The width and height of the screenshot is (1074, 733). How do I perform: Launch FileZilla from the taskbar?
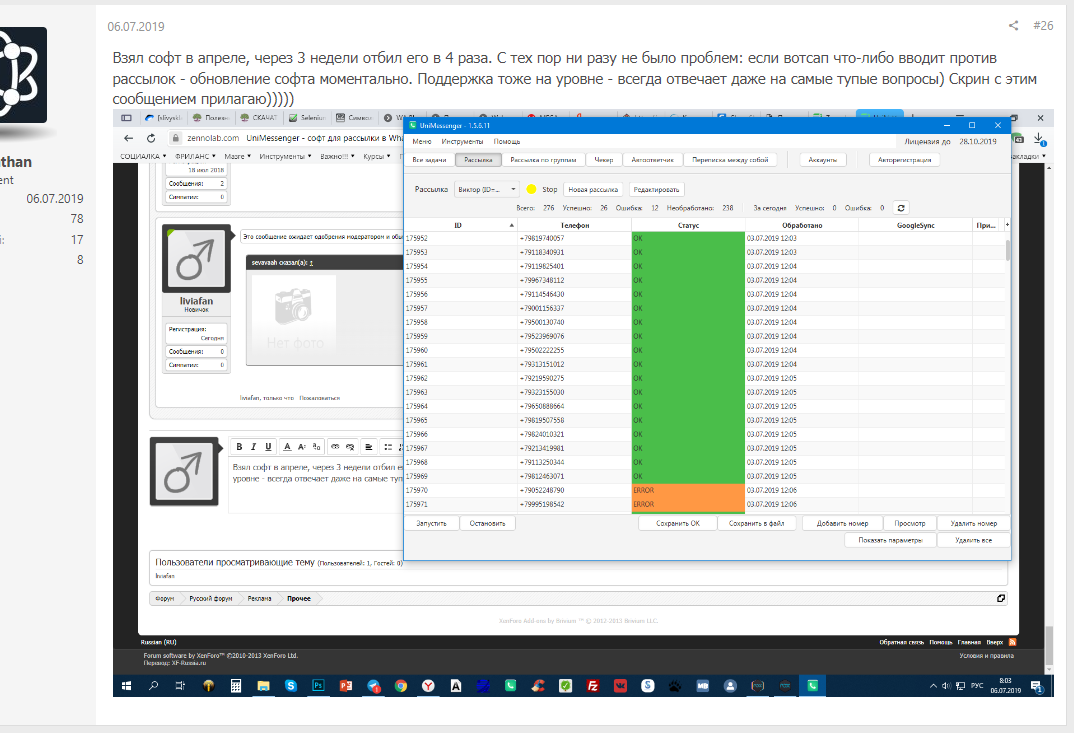(592, 685)
